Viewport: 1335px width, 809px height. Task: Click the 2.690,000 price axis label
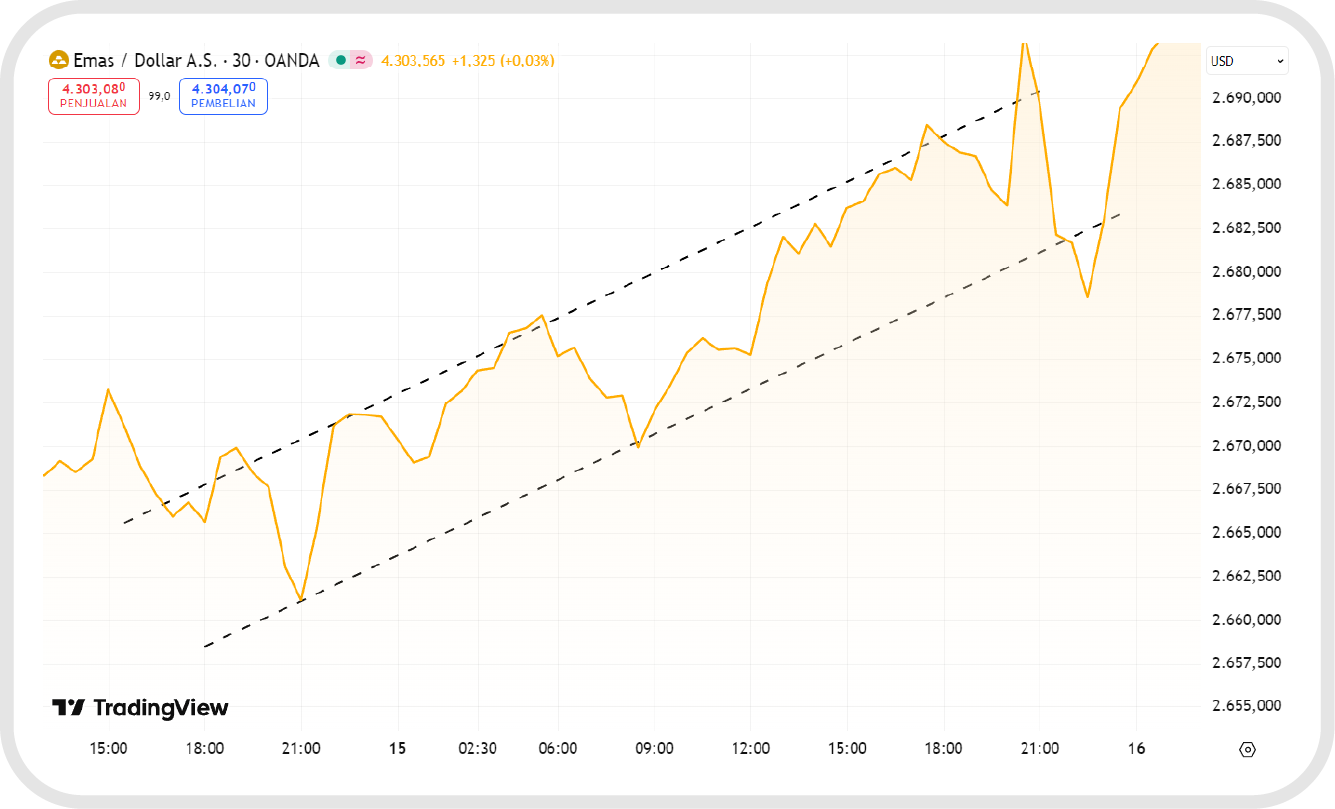tap(1246, 98)
